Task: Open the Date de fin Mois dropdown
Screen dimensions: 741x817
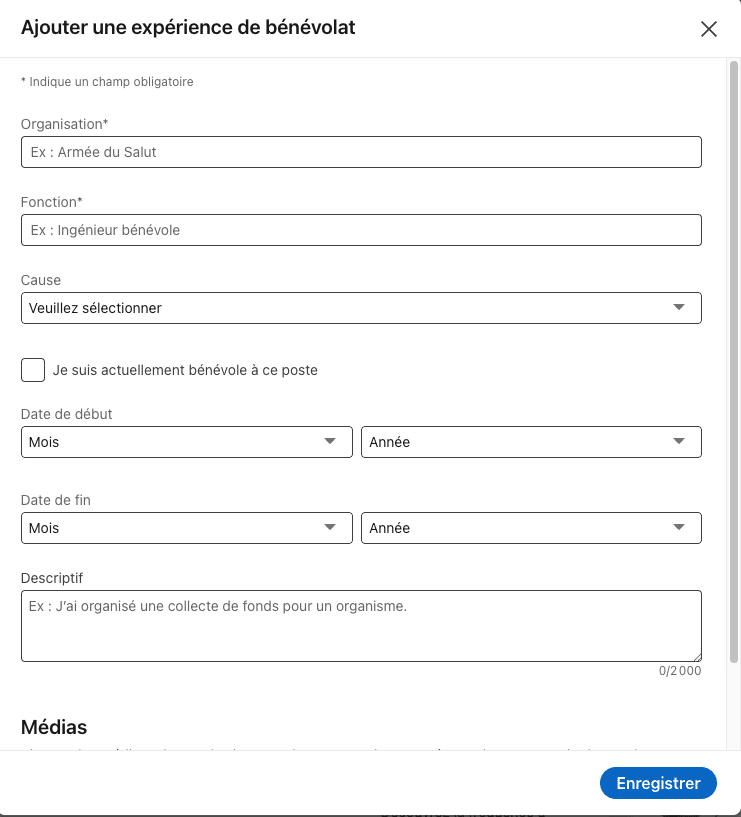Action: pyautogui.click(x=186, y=527)
